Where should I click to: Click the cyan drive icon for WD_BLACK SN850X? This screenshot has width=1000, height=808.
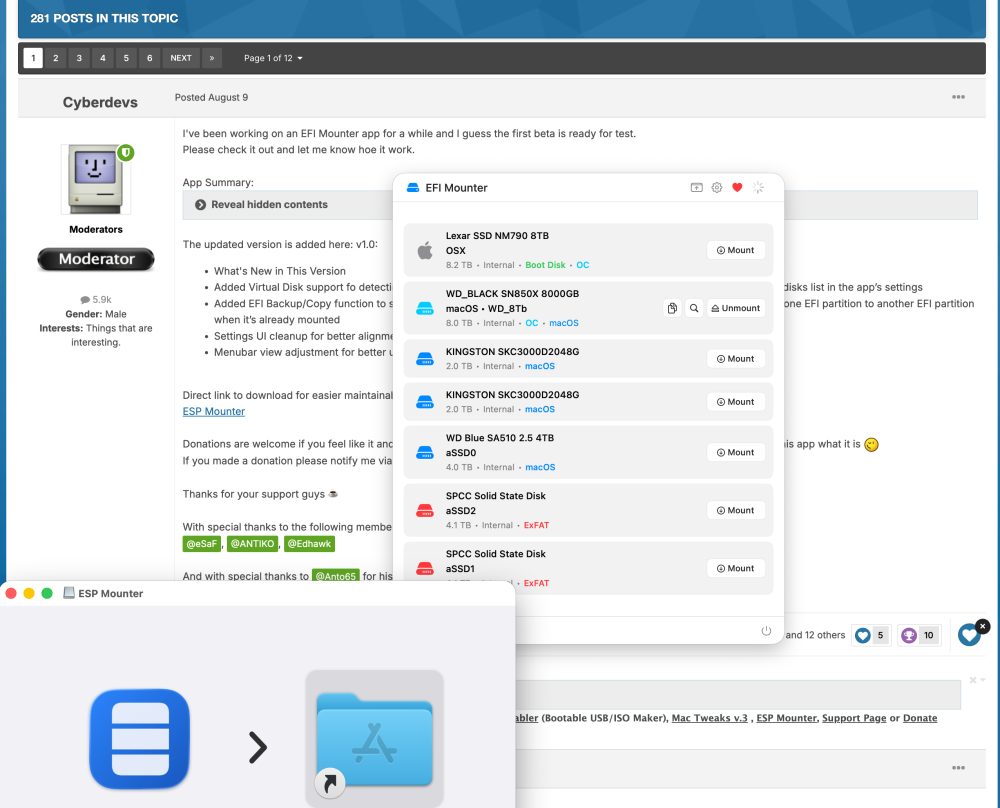coord(425,309)
